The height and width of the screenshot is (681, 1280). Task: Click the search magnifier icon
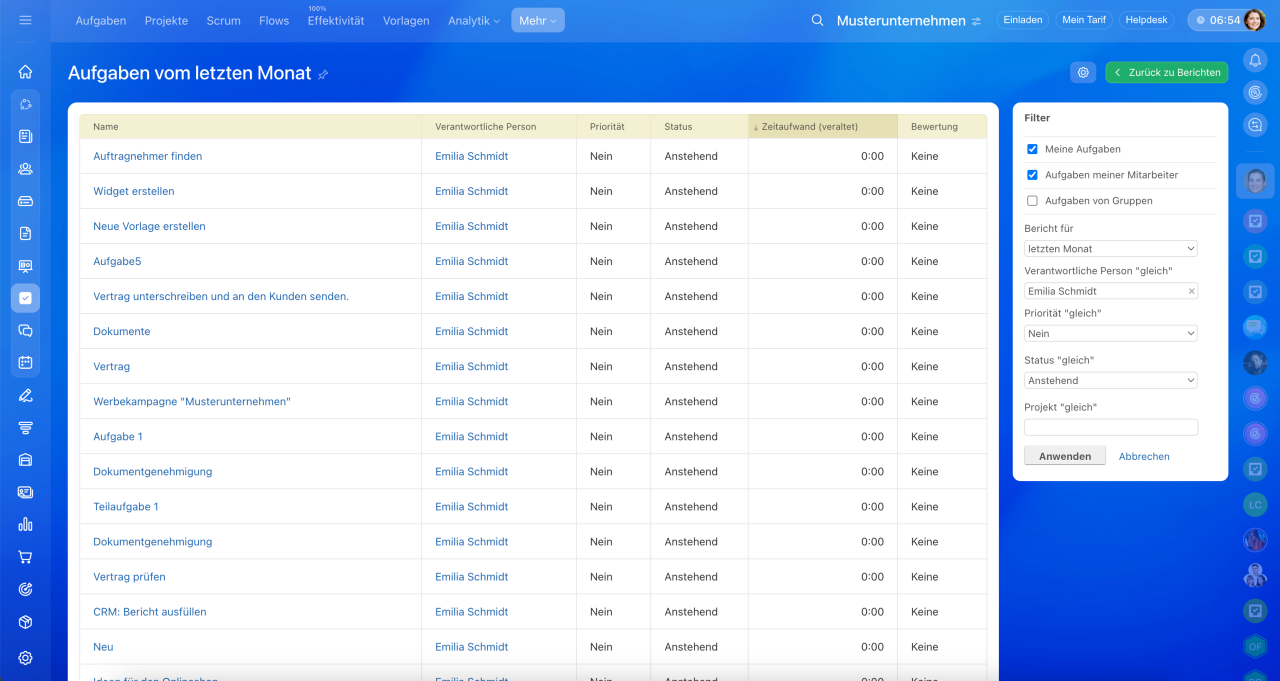(x=817, y=20)
